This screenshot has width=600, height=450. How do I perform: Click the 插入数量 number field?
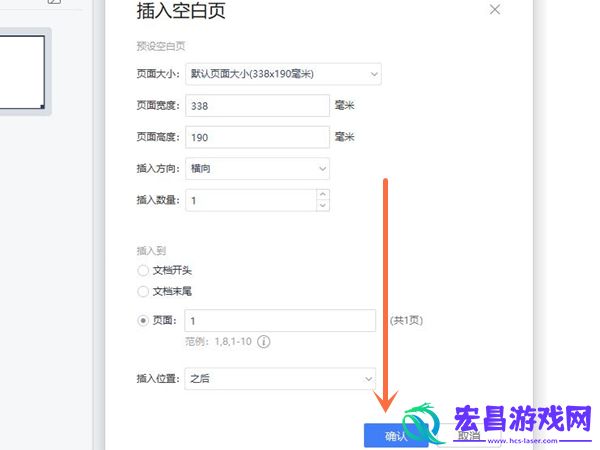click(x=251, y=200)
